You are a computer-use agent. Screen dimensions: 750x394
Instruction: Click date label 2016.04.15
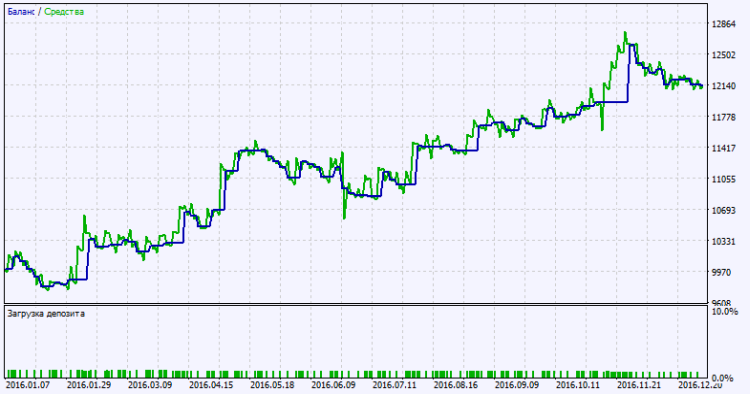[x=211, y=385]
